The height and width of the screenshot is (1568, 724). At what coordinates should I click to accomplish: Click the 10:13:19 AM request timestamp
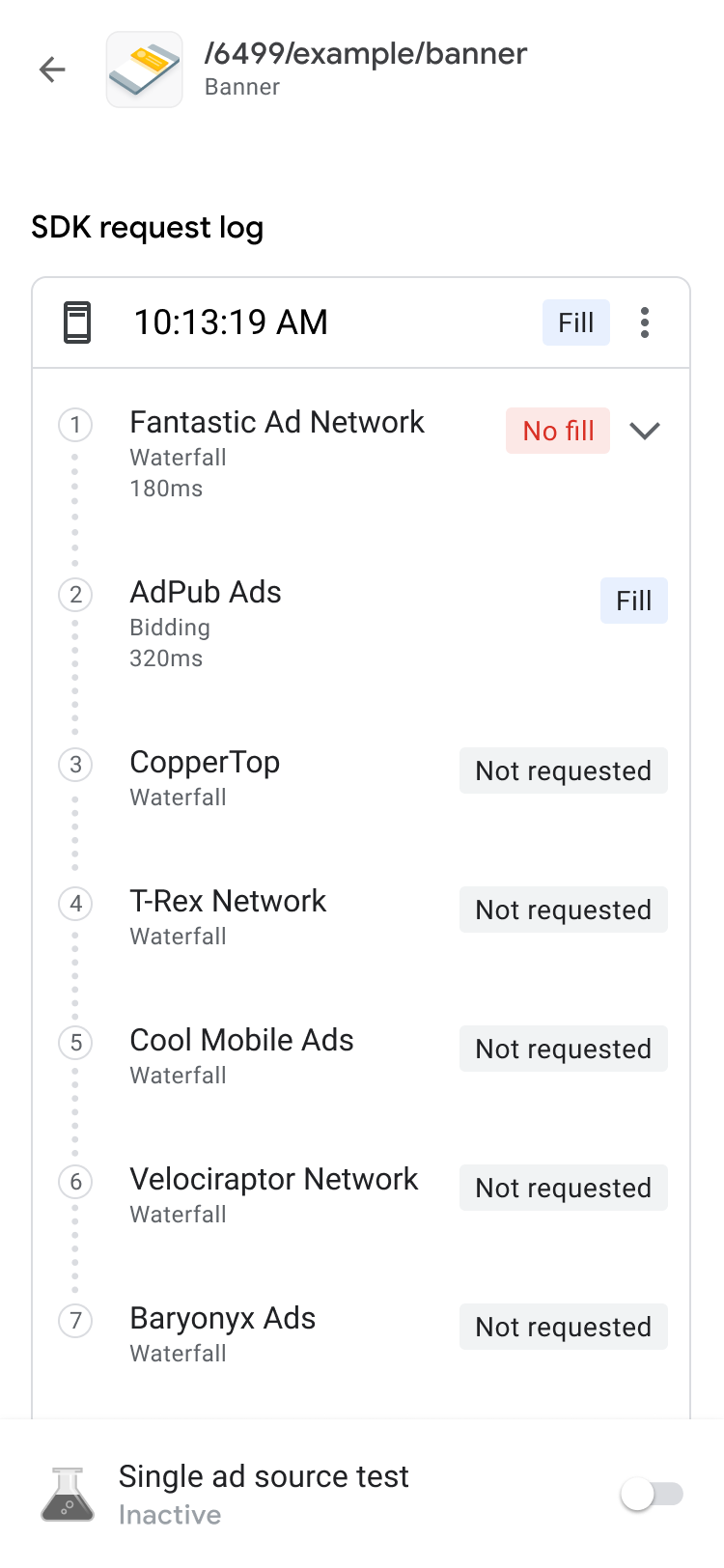click(231, 322)
